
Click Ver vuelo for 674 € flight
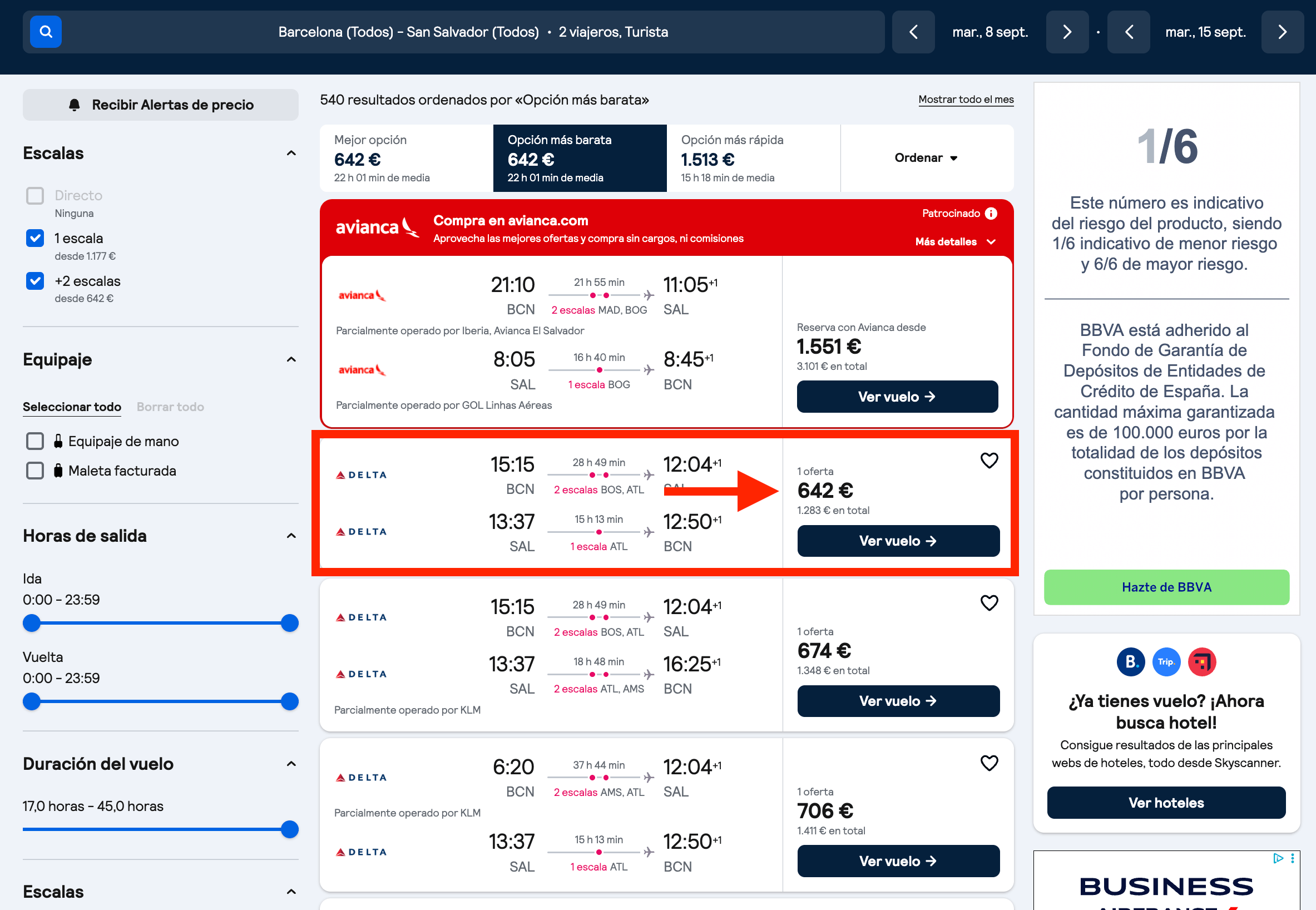(x=898, y=701)
